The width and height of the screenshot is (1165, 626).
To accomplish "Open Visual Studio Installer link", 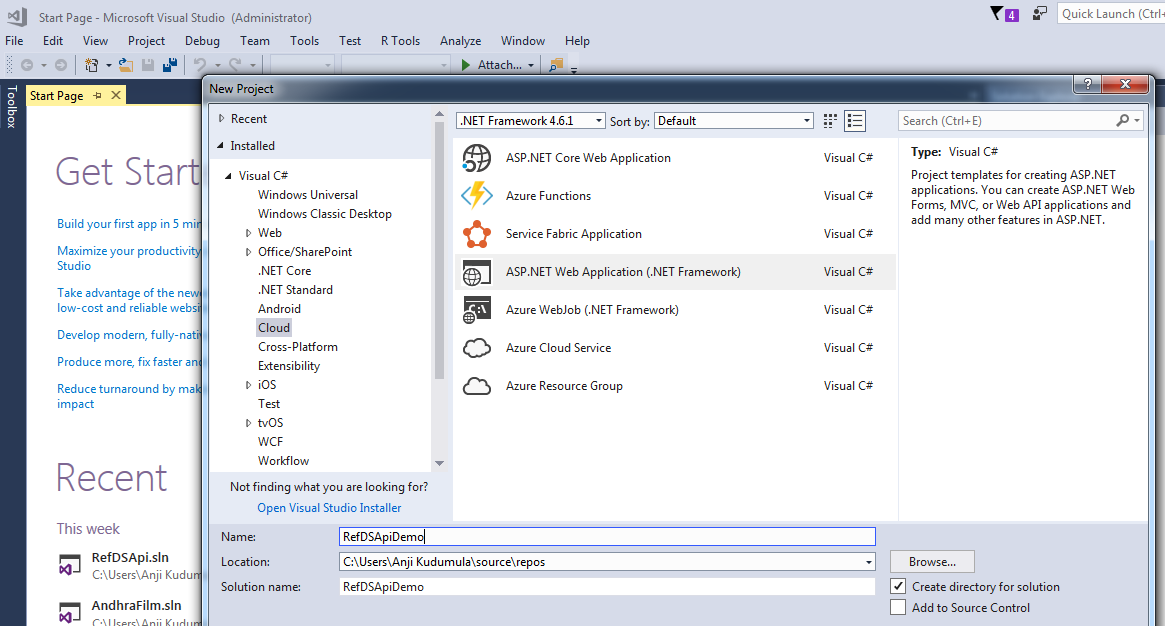I will tap(329, 508).
